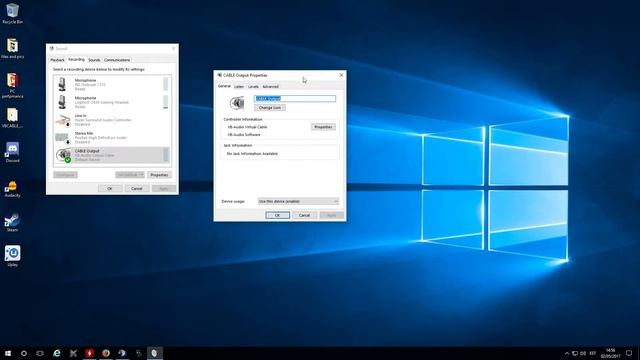Click the CABLE Output speaker icon in Properties
This screenshot has height=360, width=640.
237,103
